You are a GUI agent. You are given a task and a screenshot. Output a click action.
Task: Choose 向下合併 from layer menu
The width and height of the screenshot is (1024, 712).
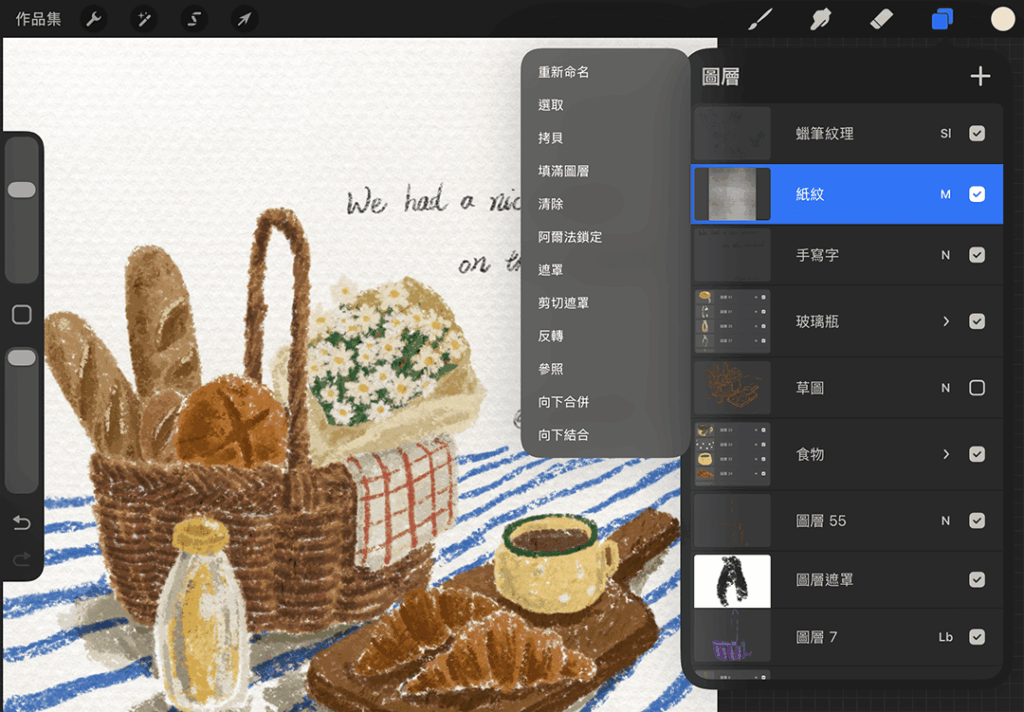pos(563,402)
